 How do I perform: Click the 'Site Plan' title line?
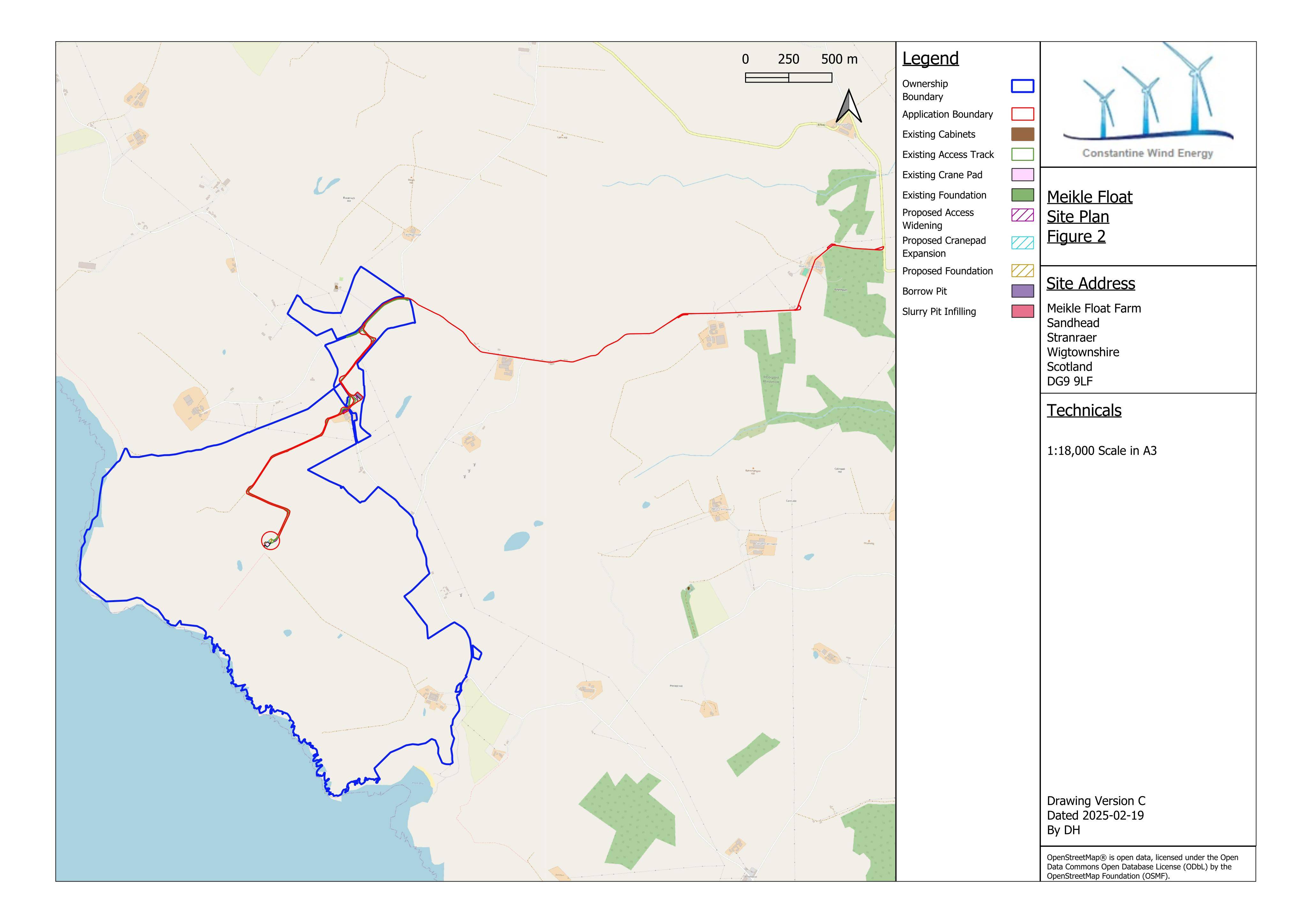[x=1078, y=217]
